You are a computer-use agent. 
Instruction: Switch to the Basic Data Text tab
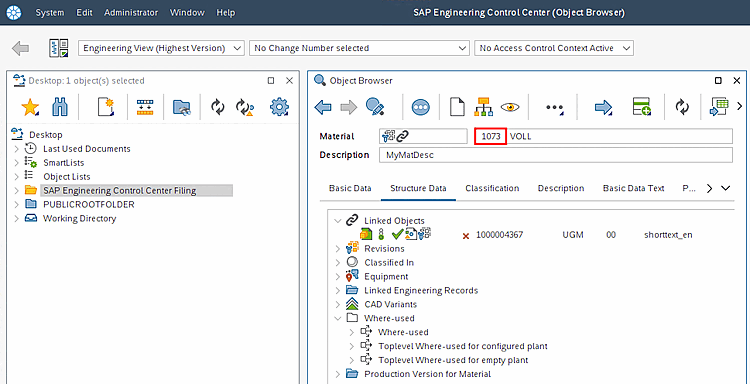[633, 188]
